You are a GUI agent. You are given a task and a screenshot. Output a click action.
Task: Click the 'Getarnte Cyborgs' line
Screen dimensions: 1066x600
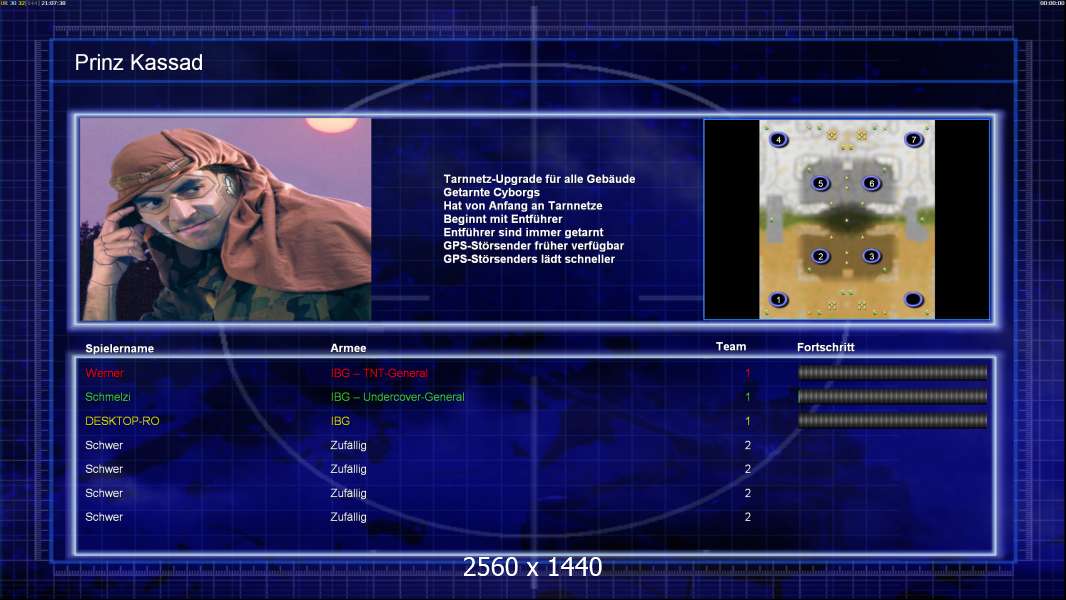pos(492,192)
